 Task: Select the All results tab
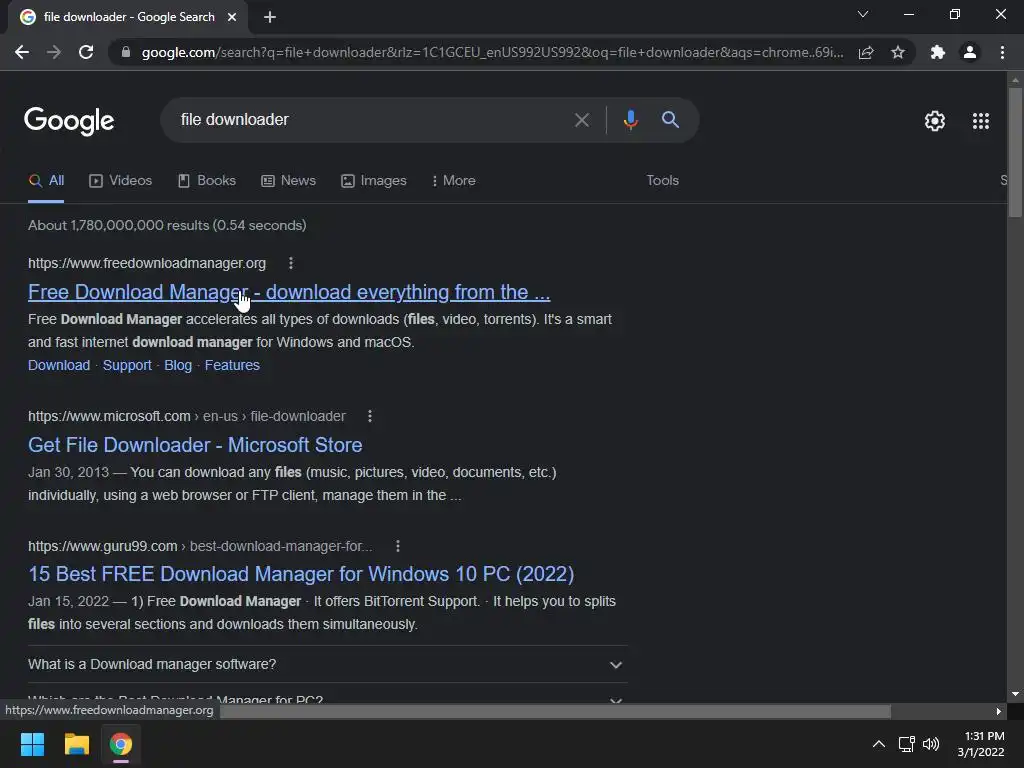coord(46,181)
